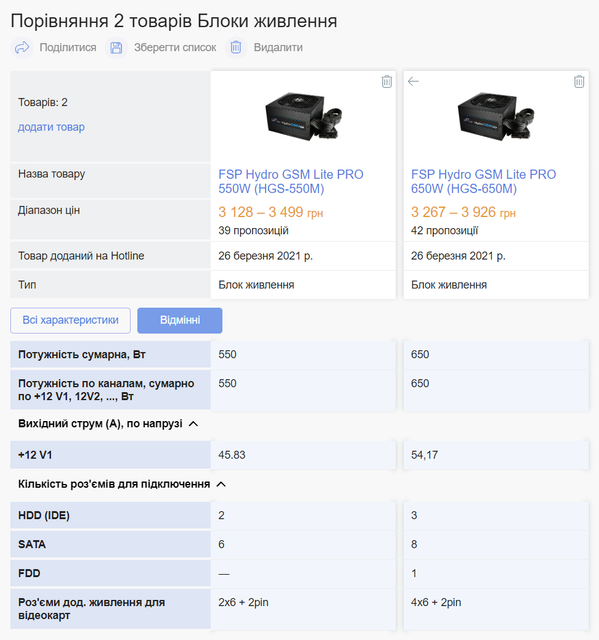Click the 550W power supply thumbnail
This screenshot has height=640, width=599.
tap(304, 117)
